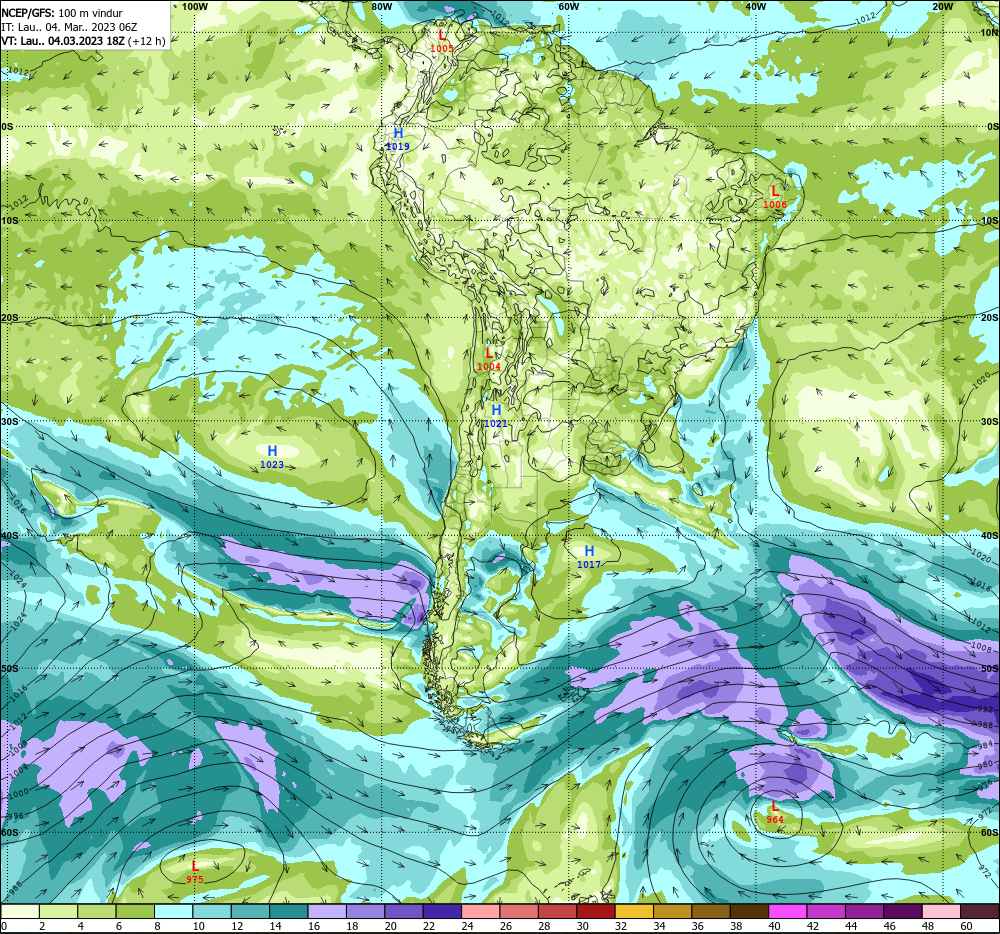1000x934 pixels.
Task: Click the 40W longitude label
Action: (755, 6)
